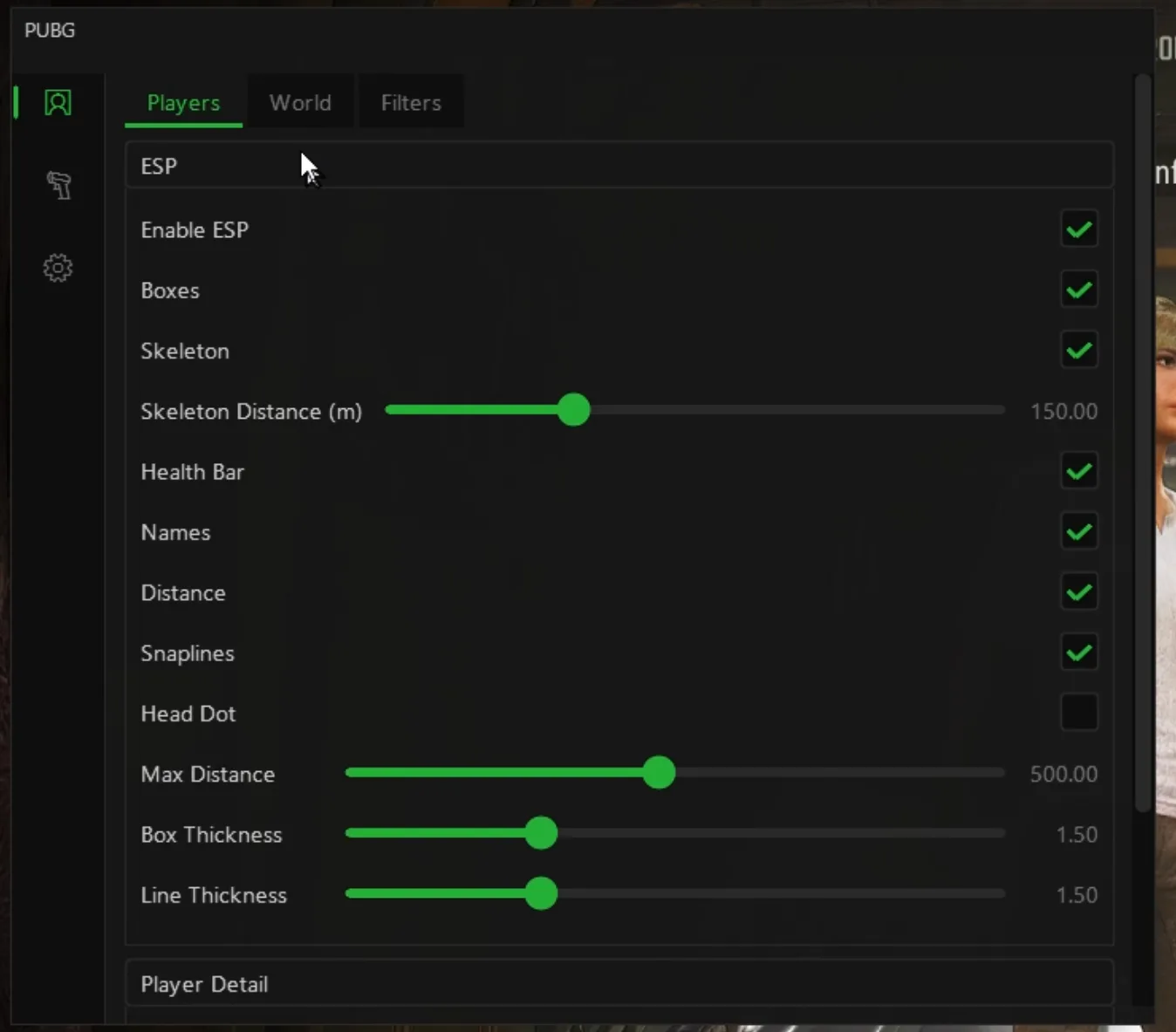1176x1032 pixels.
Task: Uncheck the Skeleton checkbox
Action: point(1079,351)
